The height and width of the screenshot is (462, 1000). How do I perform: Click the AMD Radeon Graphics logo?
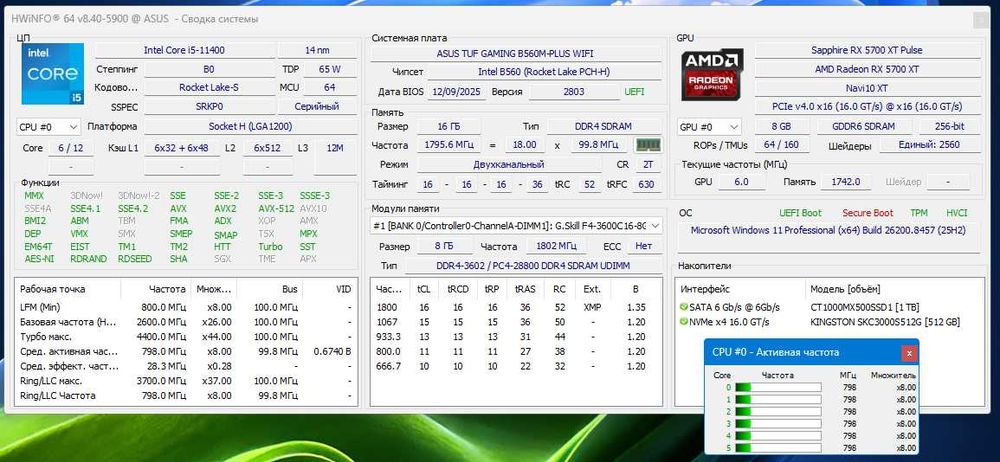[x=712, y=75]
